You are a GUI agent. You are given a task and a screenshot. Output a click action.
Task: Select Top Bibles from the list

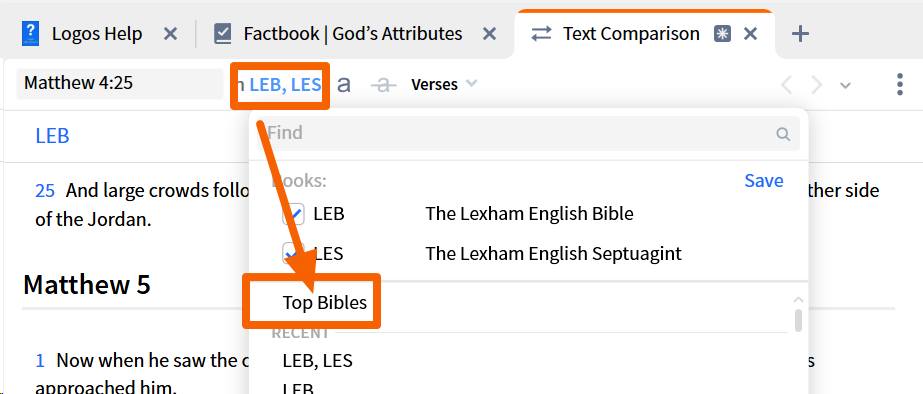point(325,303)
